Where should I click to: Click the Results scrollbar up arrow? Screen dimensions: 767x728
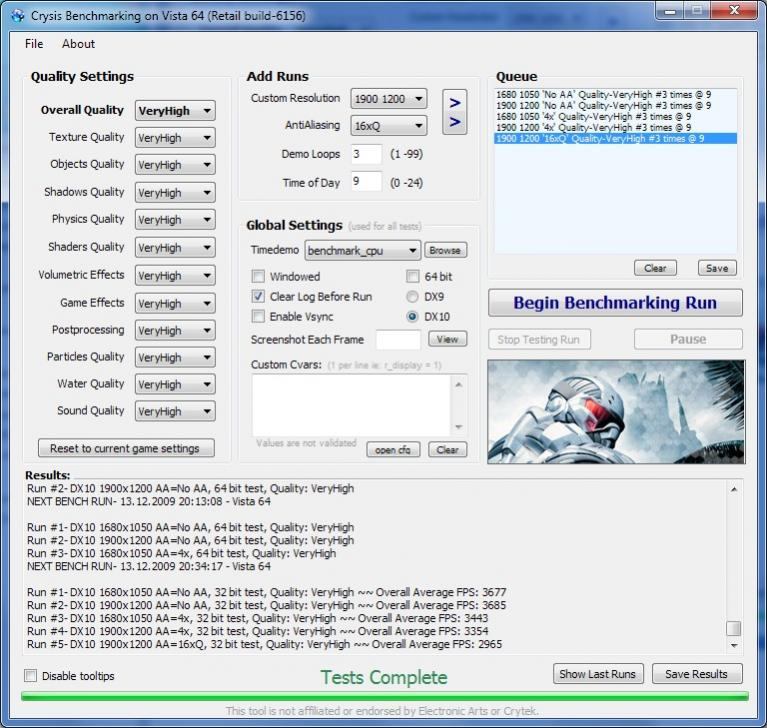[x=734, y=489]
